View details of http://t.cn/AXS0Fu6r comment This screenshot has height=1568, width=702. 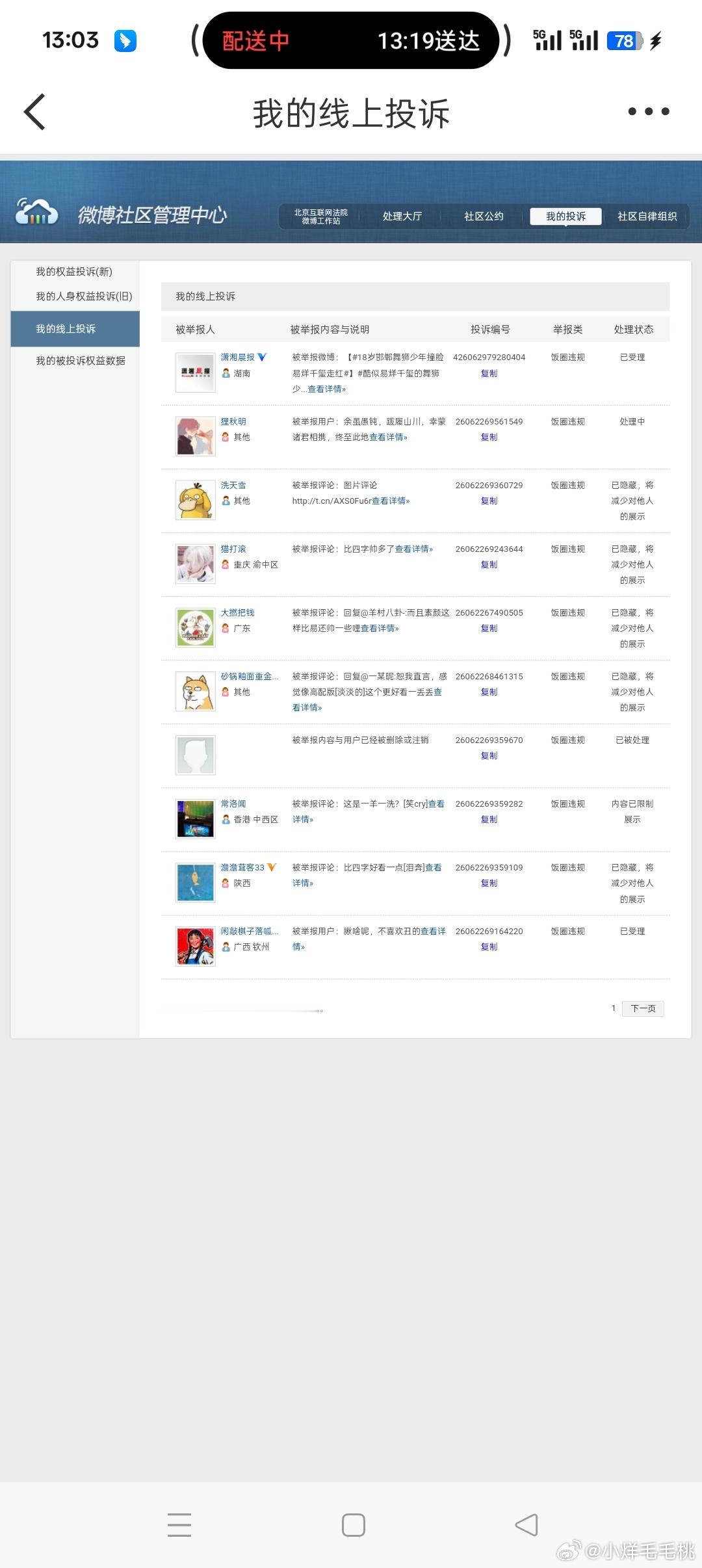(x=391, y=501)
